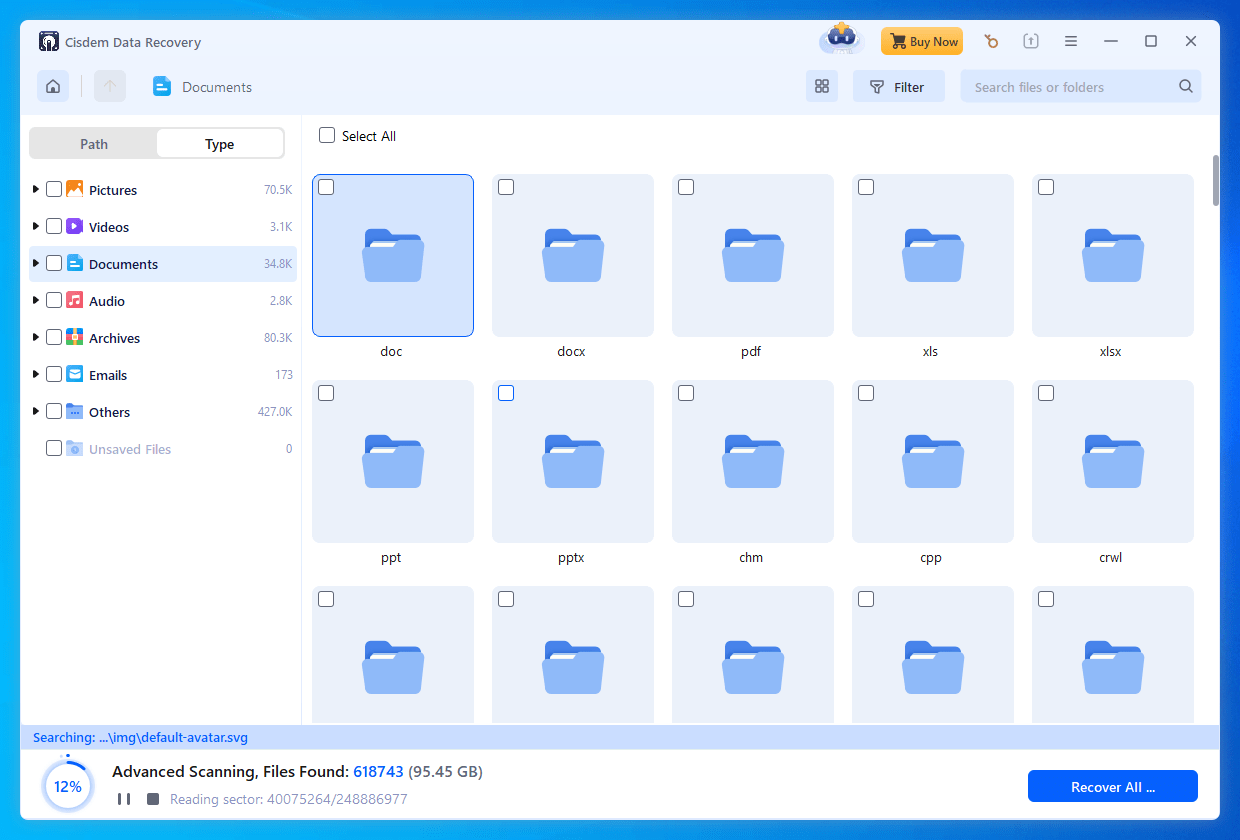This screenshot has height=840, width=1240.
Task: Click the 12% scan progress ring
Action: point(68,786)
